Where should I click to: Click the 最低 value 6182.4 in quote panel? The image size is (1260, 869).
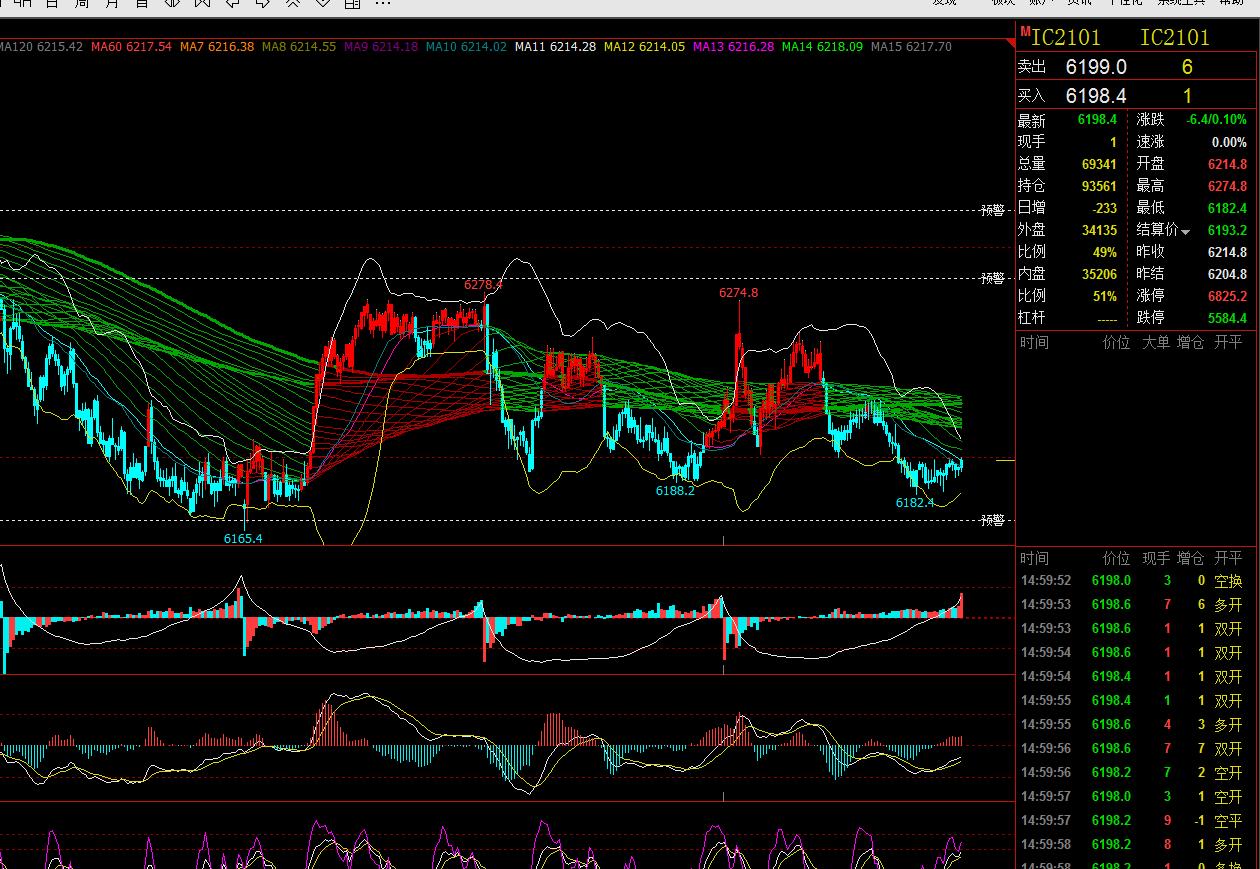[x=1227, y=208]
